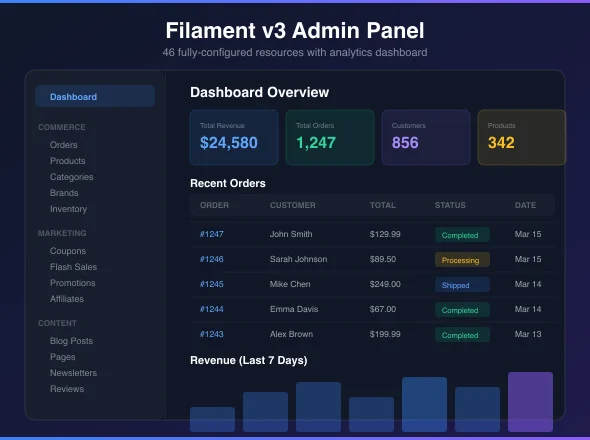This screenshot has width=590, height=440.
Task: Go to the Newsletters page
Action: (x=73, y=373)
